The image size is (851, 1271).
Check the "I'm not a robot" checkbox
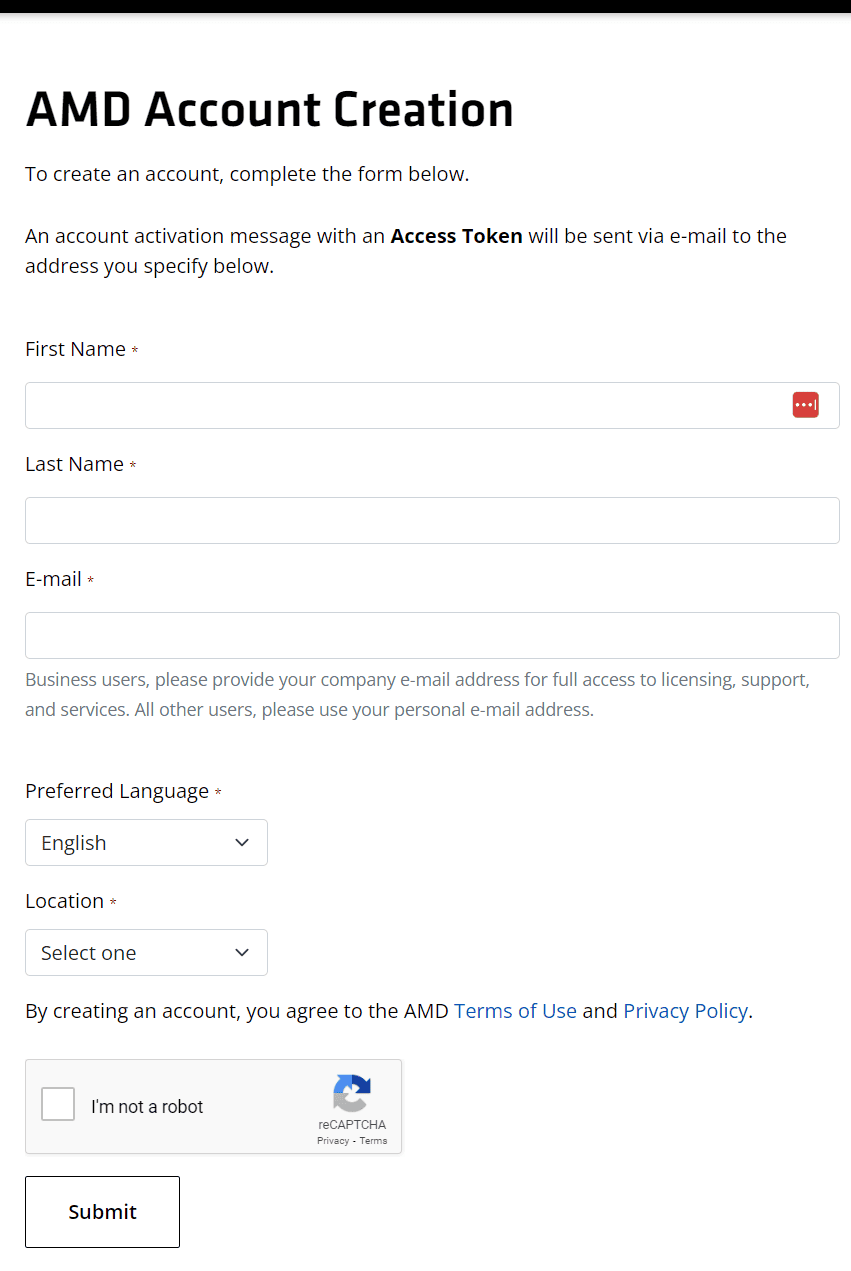click(57, 1103)
